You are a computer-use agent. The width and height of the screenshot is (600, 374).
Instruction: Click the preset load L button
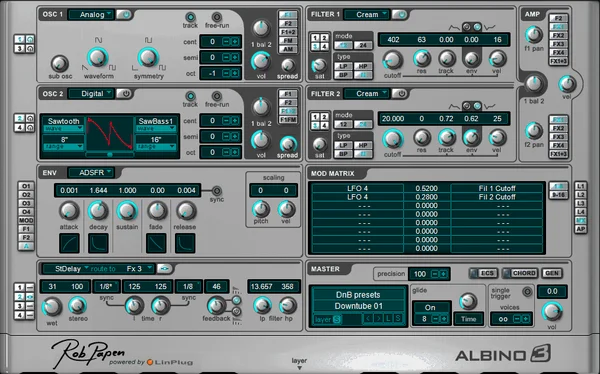point(388,318)
